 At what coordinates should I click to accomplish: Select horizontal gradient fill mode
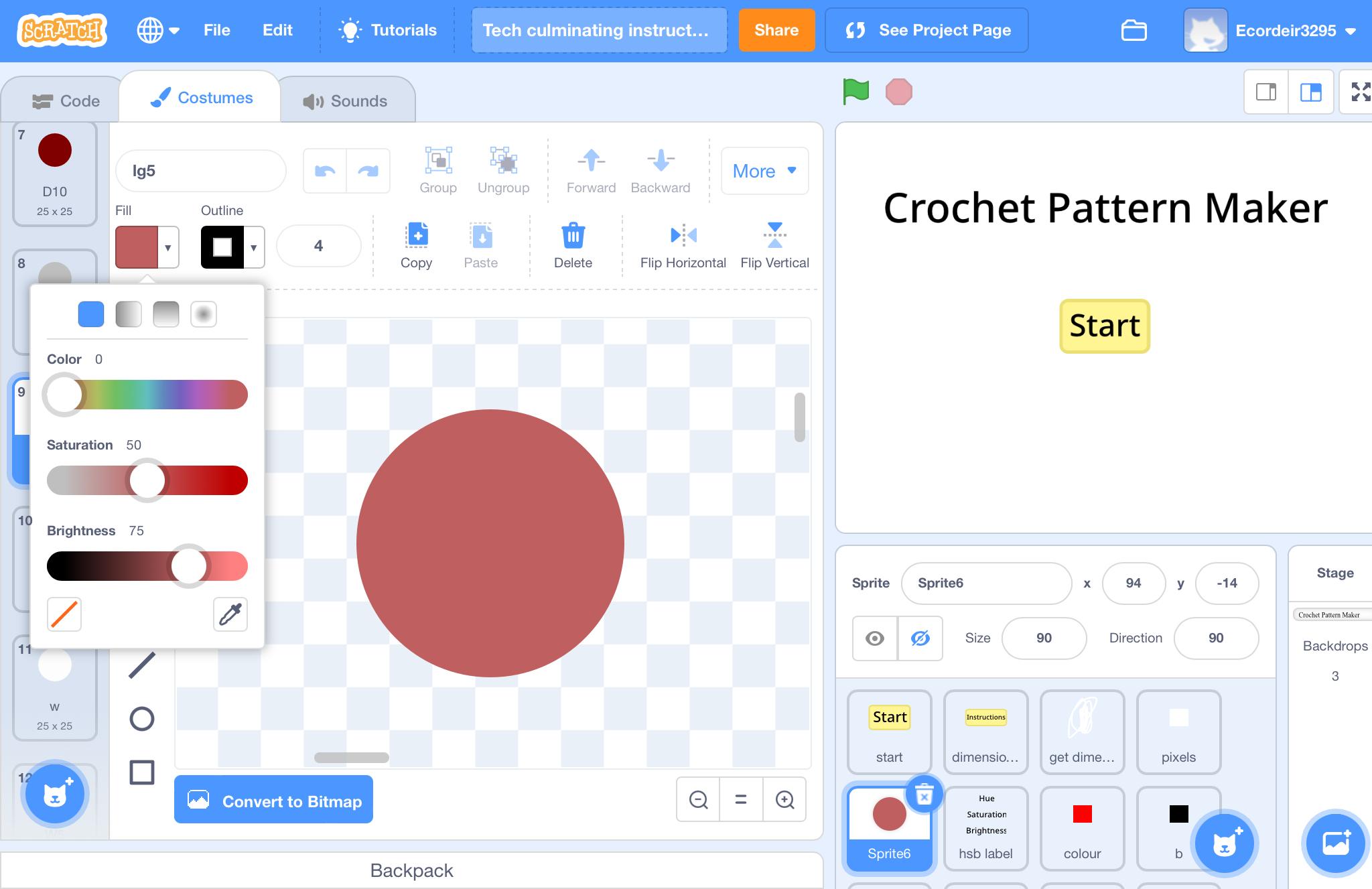tap(129, 314)
